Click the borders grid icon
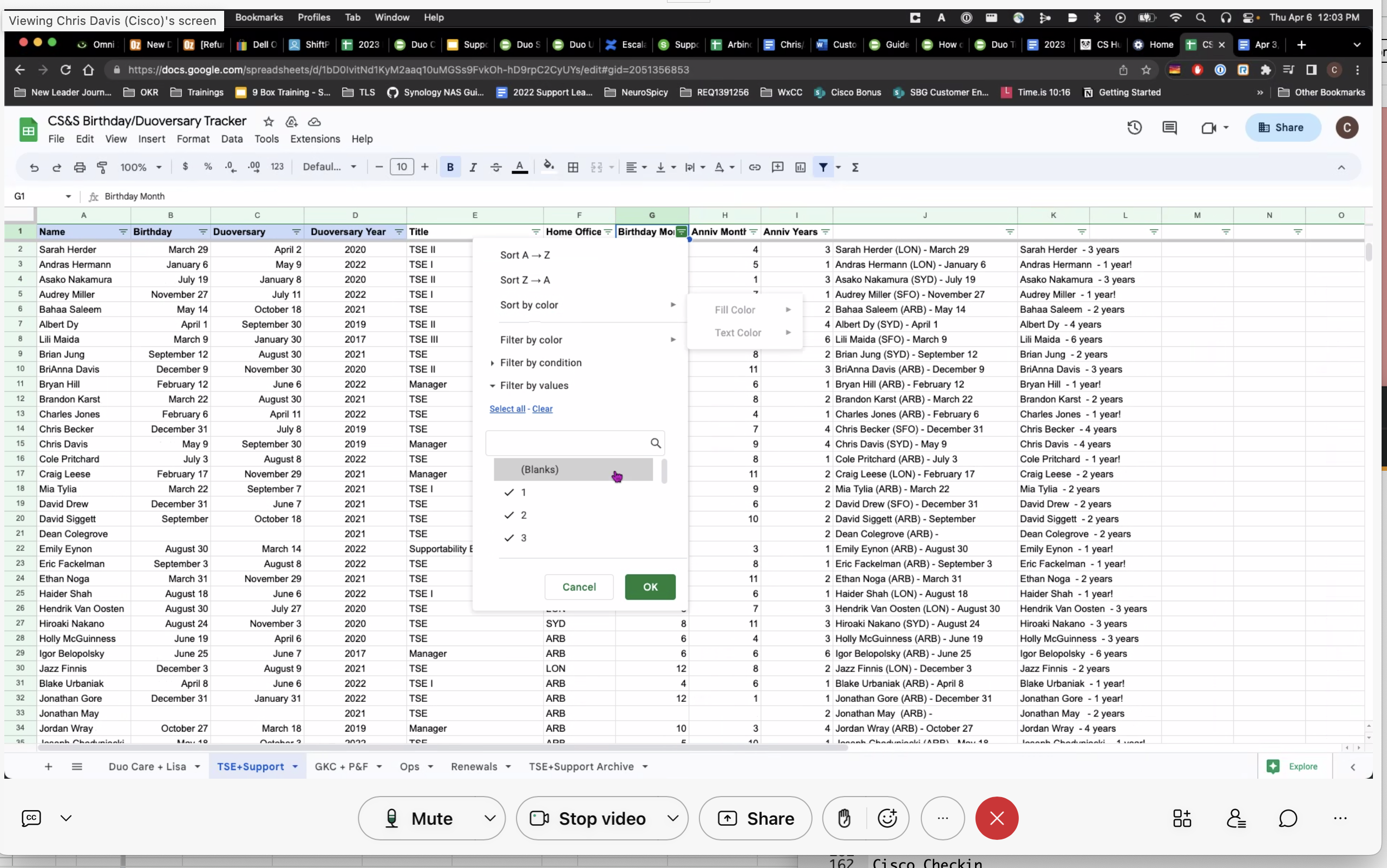Viewport: 1387px width, 868px height. pos(573,167)
